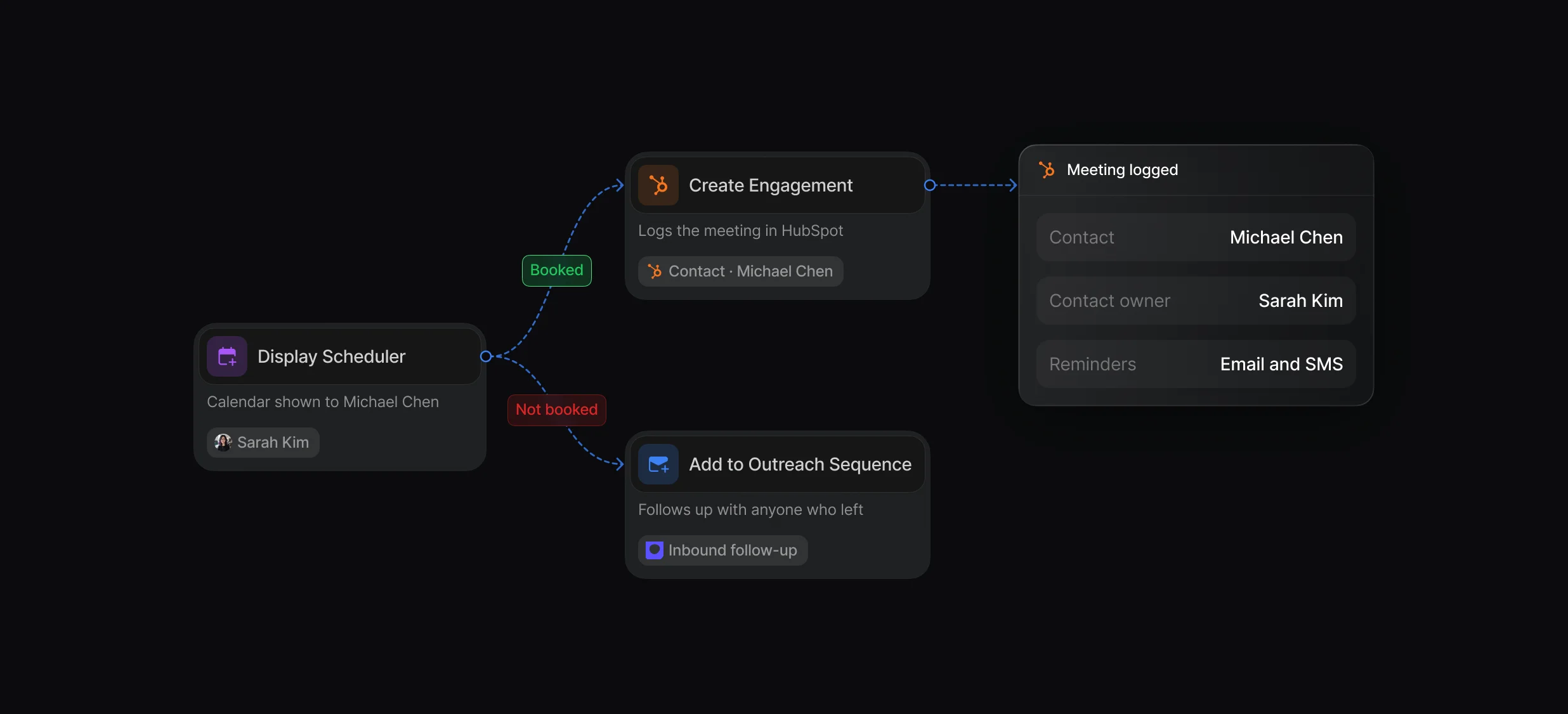Click 'Calendar shown to Michael Chen' description
The width and height of the screenshot is (1568, 714).
pos(323,402)
